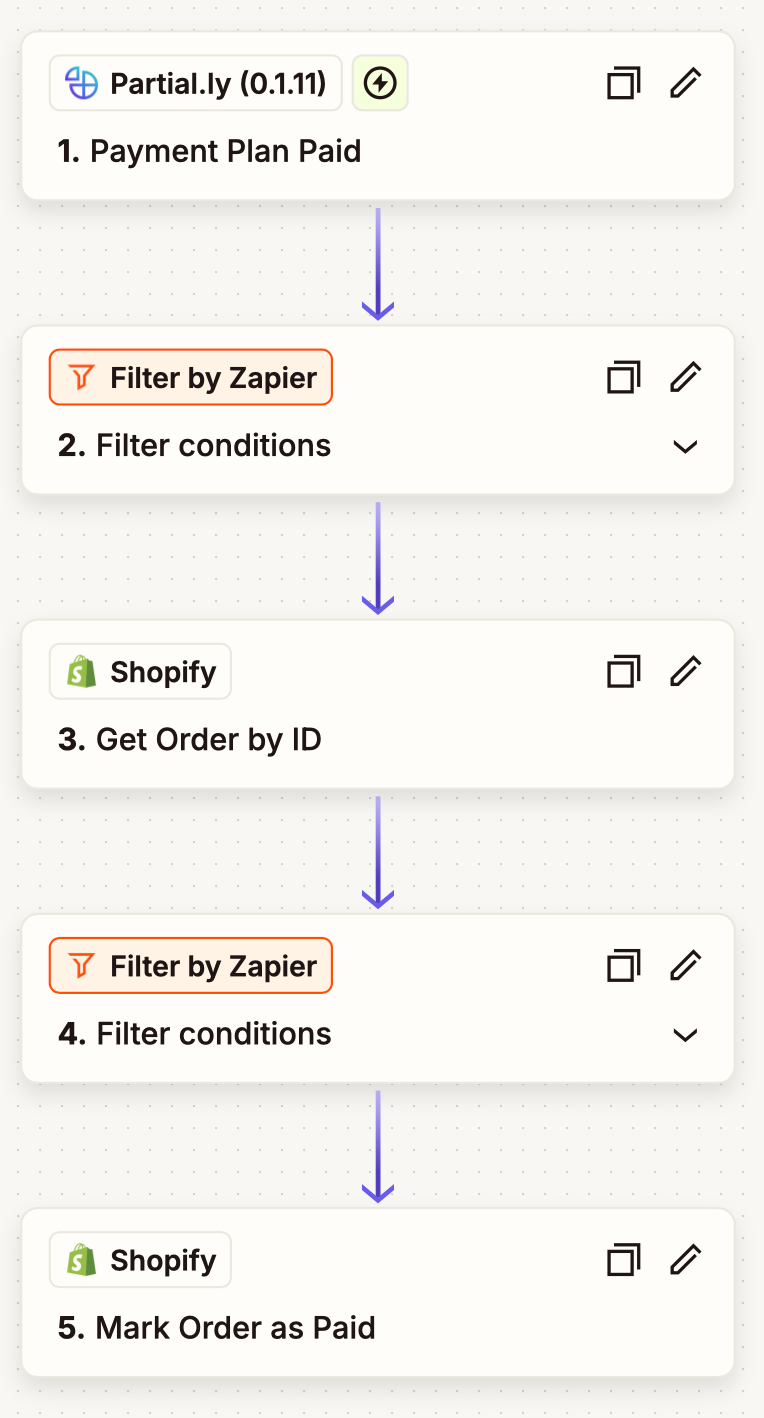This screenshot has height=1418, width=764.
Task: Copy the Get Order by ID step
Action: [x=623, y=671]
